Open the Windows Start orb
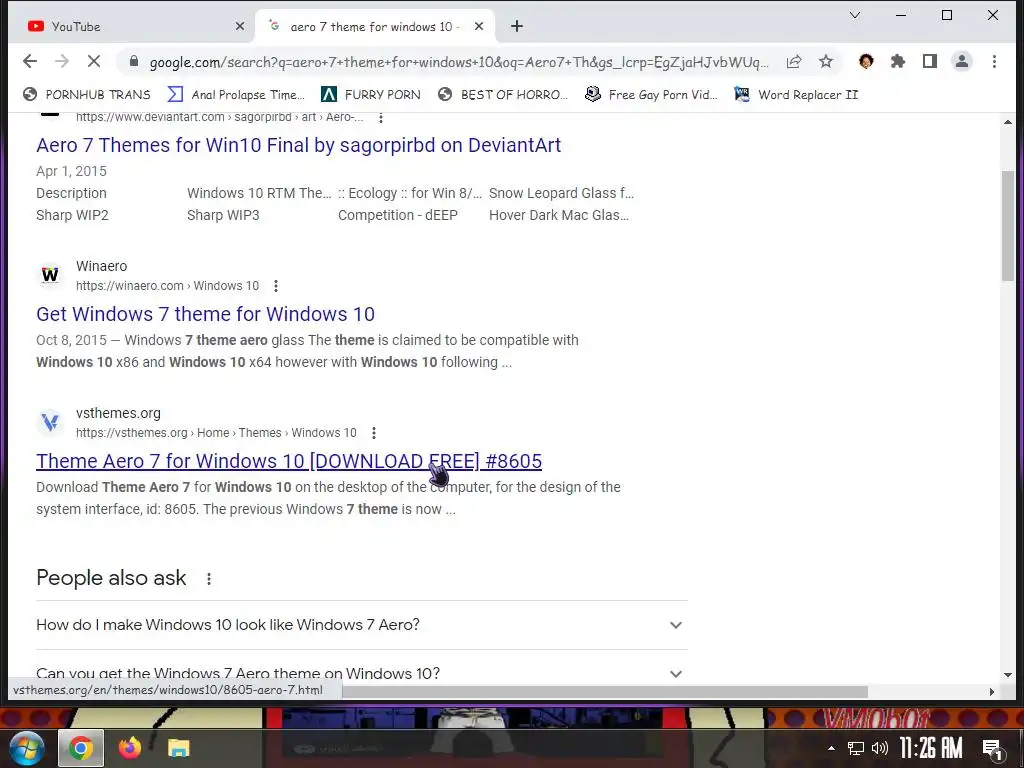 click(26, 748)
